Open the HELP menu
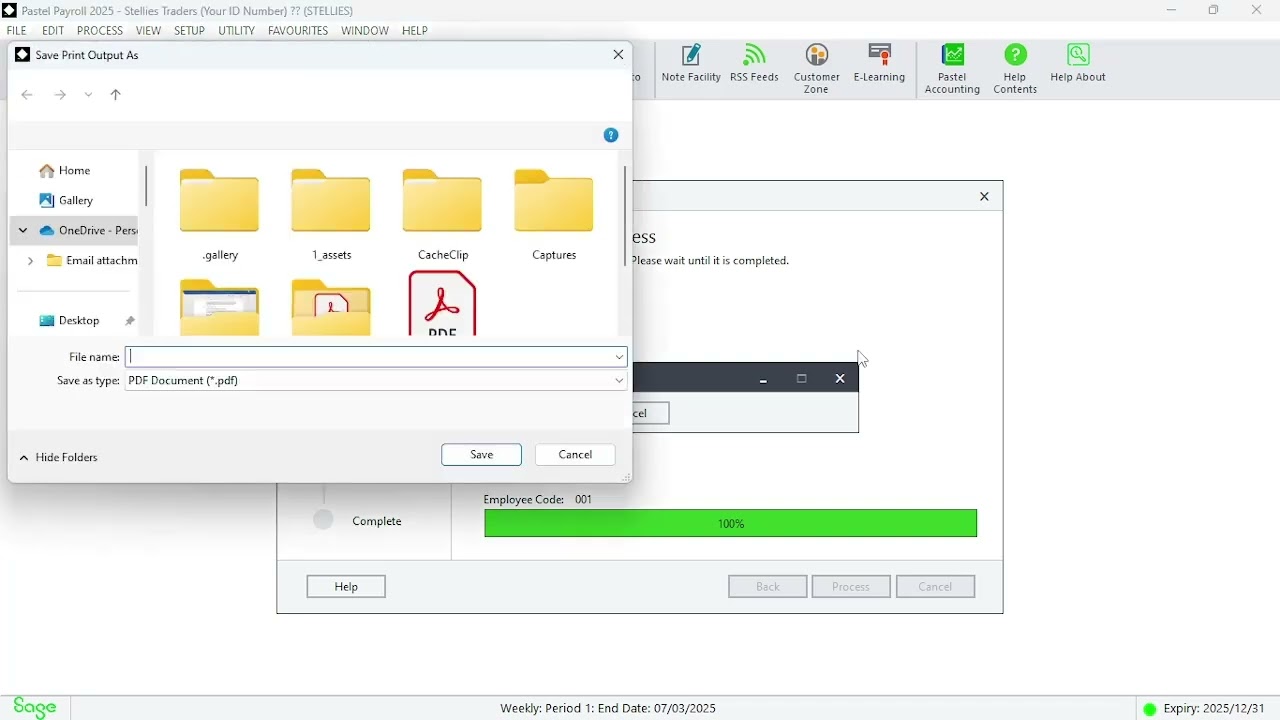 [415, 31]
